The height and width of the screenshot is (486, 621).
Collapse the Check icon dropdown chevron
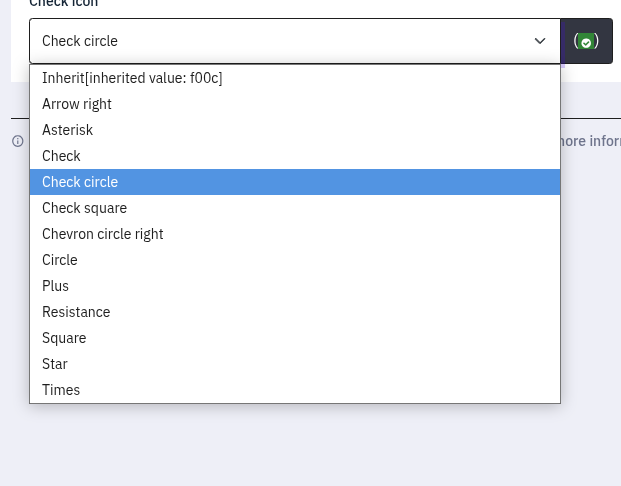(540, 41)
